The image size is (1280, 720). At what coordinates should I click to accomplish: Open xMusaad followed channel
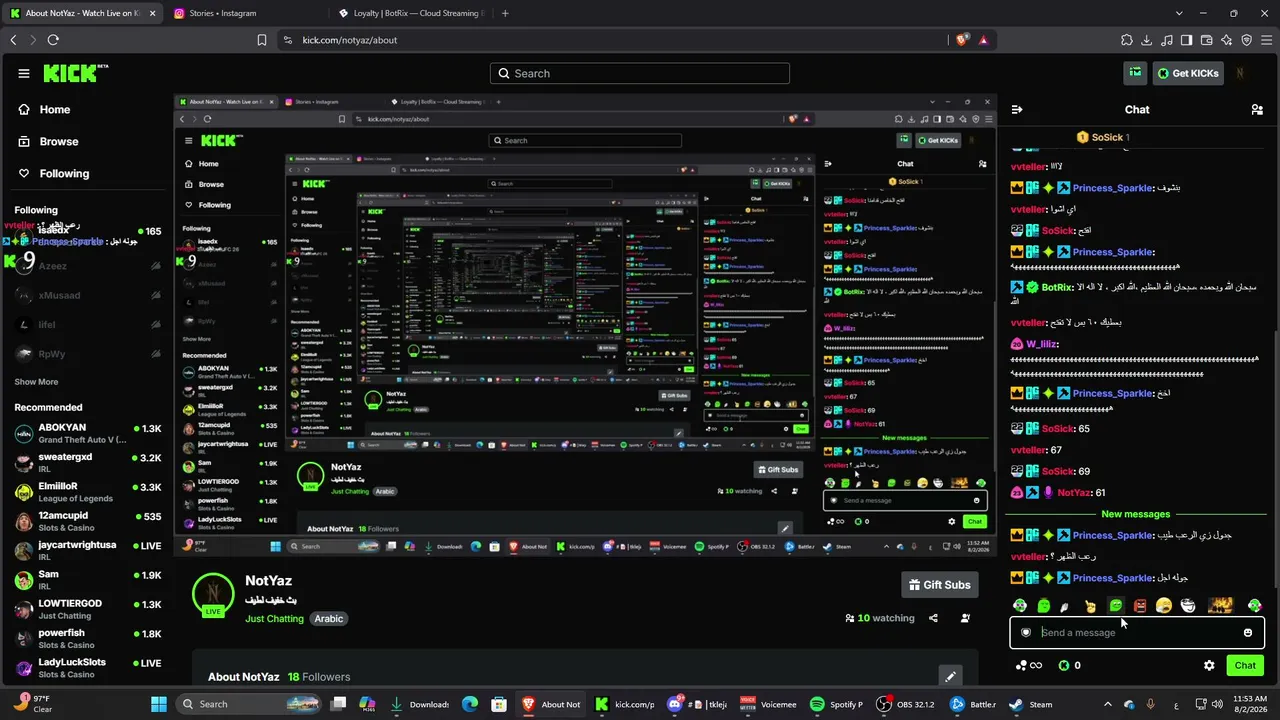(x=88, y=295)
